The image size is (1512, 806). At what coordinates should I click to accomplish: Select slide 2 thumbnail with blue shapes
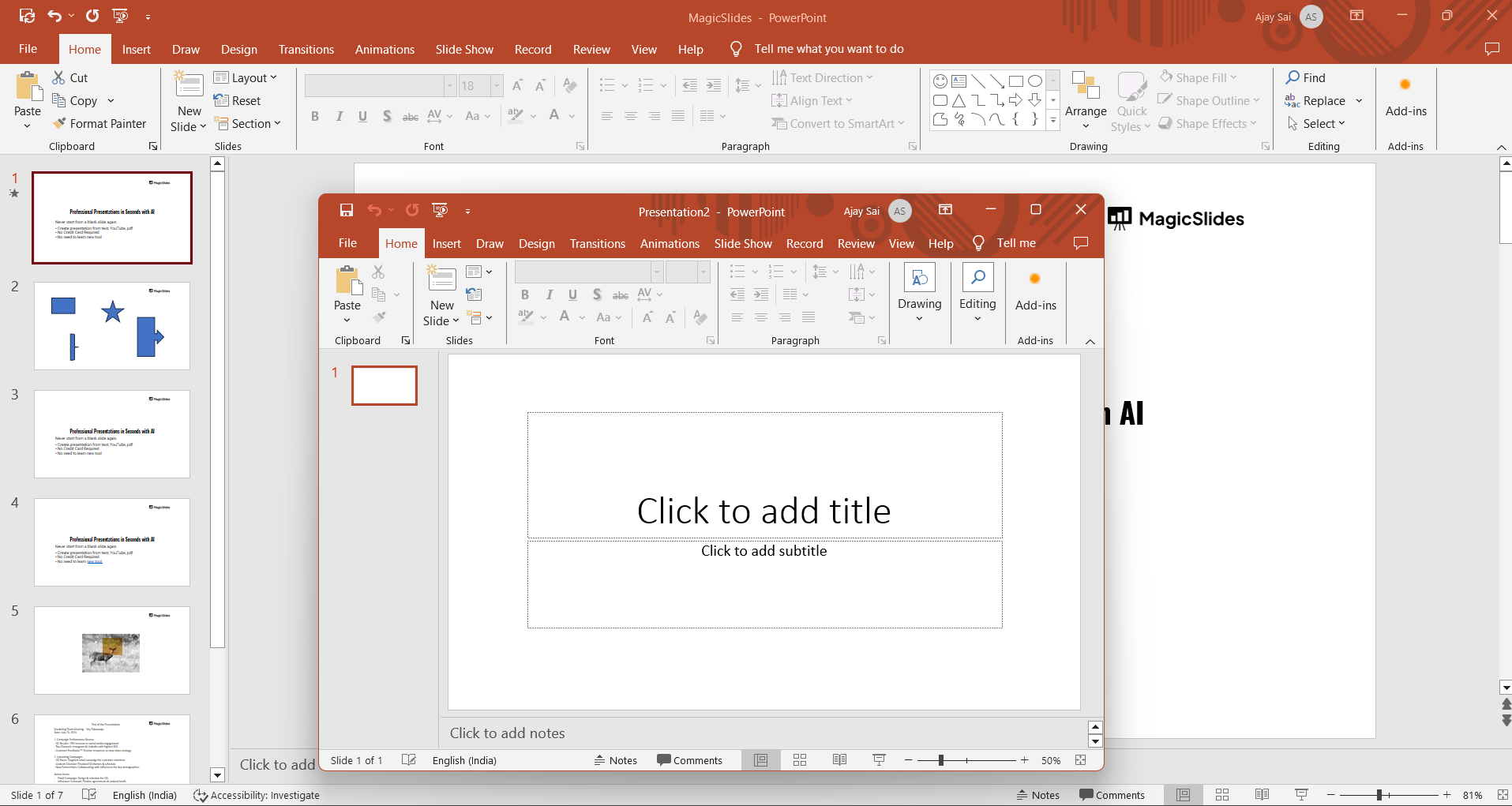112,326
